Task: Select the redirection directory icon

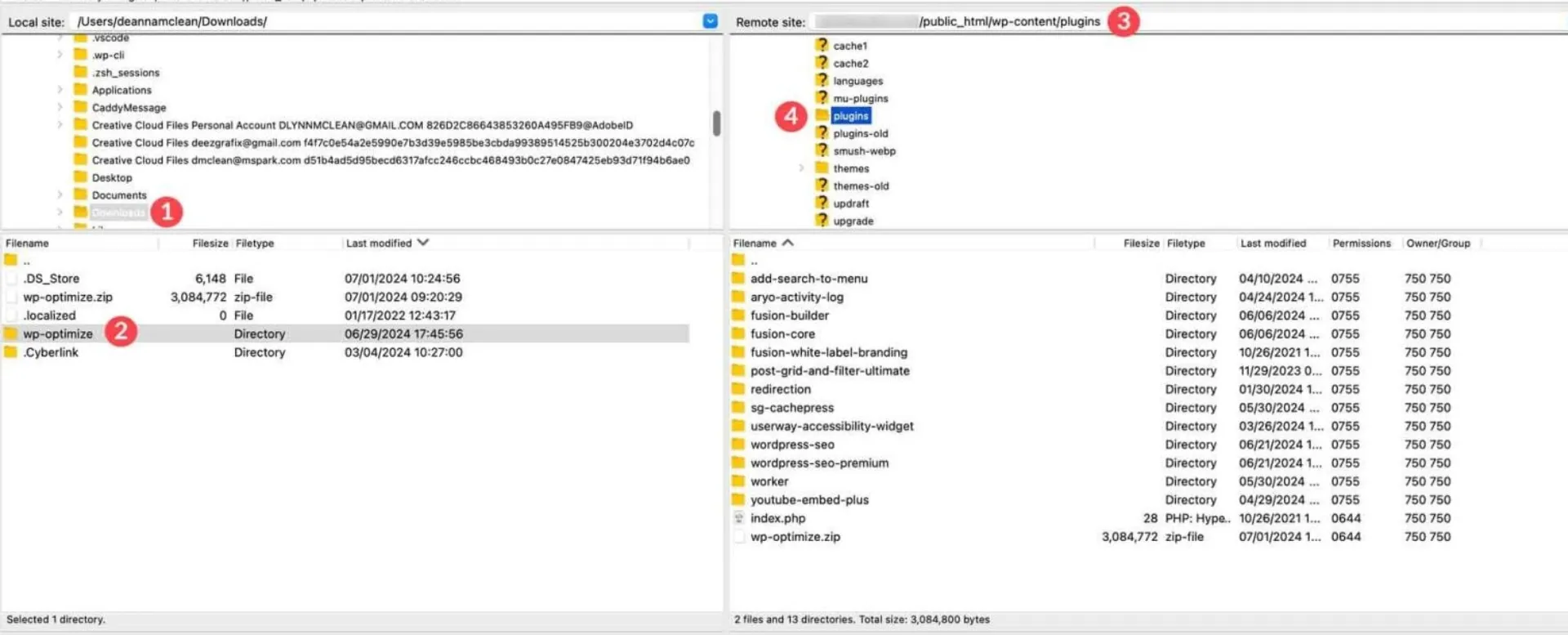Action: coord(738,389)
